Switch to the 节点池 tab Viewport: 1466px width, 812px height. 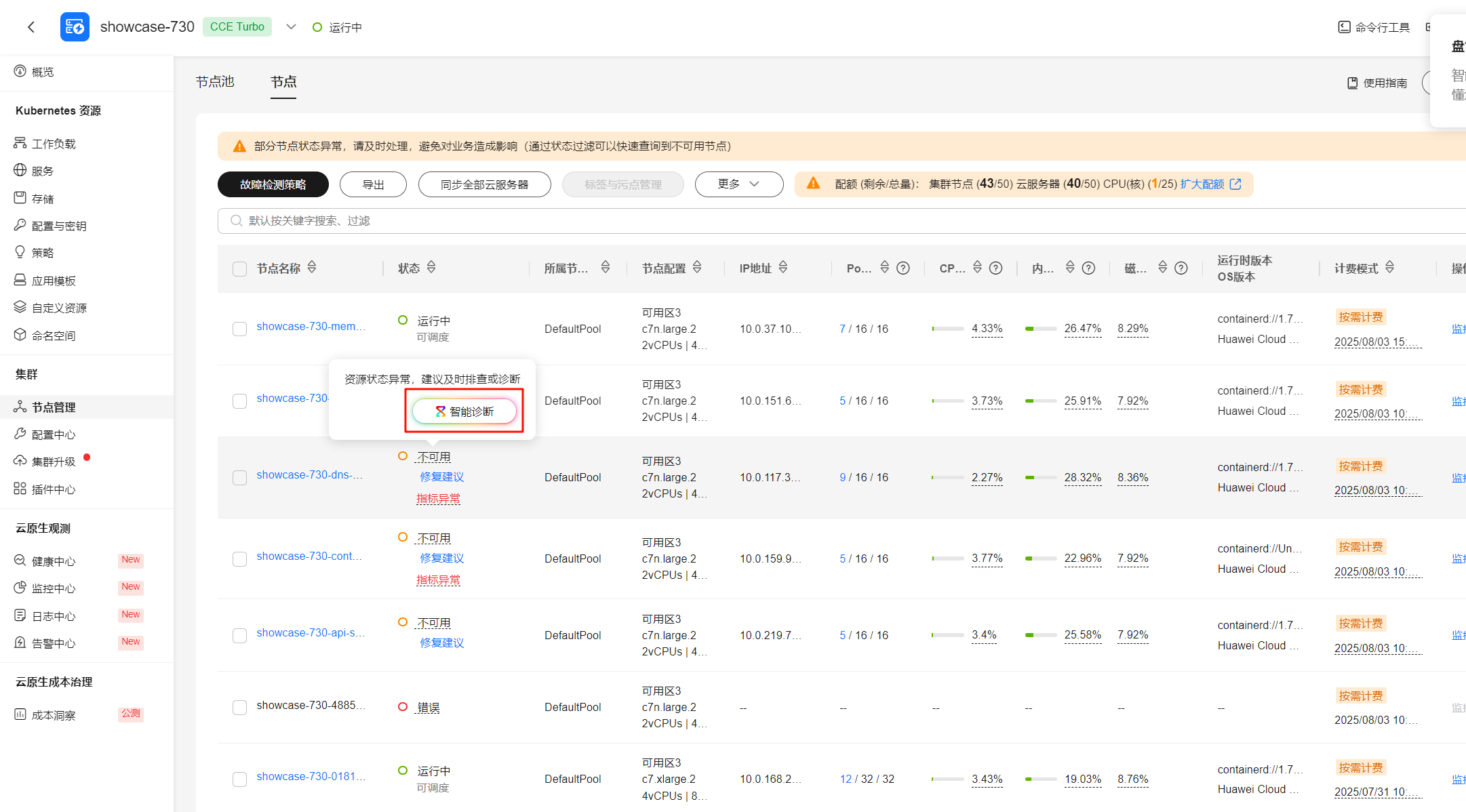click(x=215, y=82)
